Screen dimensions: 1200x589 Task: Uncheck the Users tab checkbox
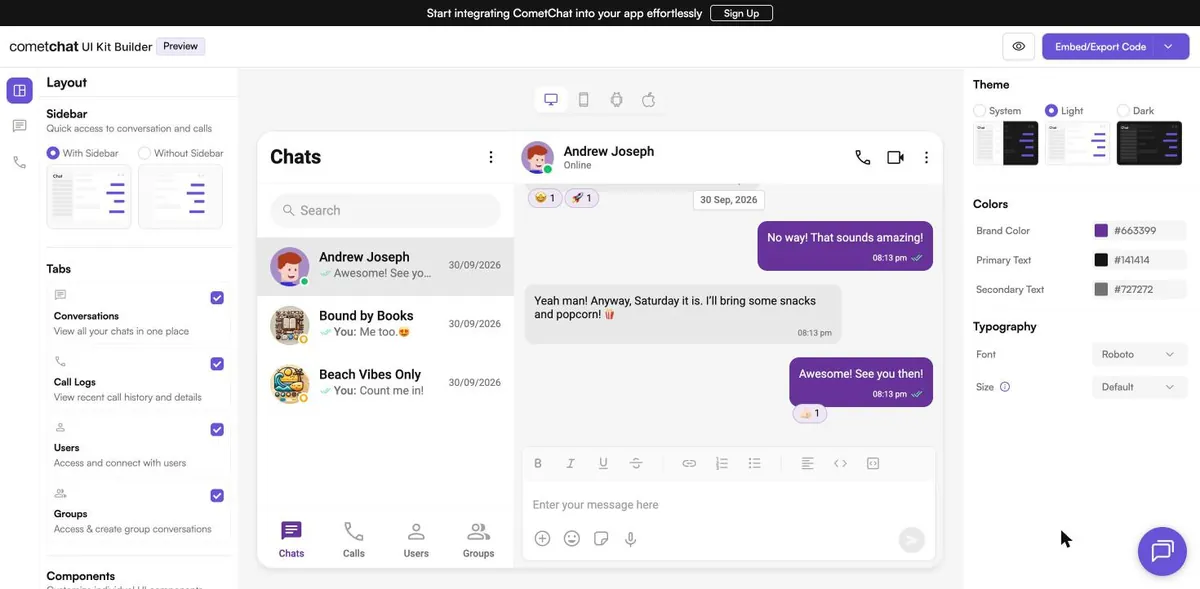click(x=217, y=430)
